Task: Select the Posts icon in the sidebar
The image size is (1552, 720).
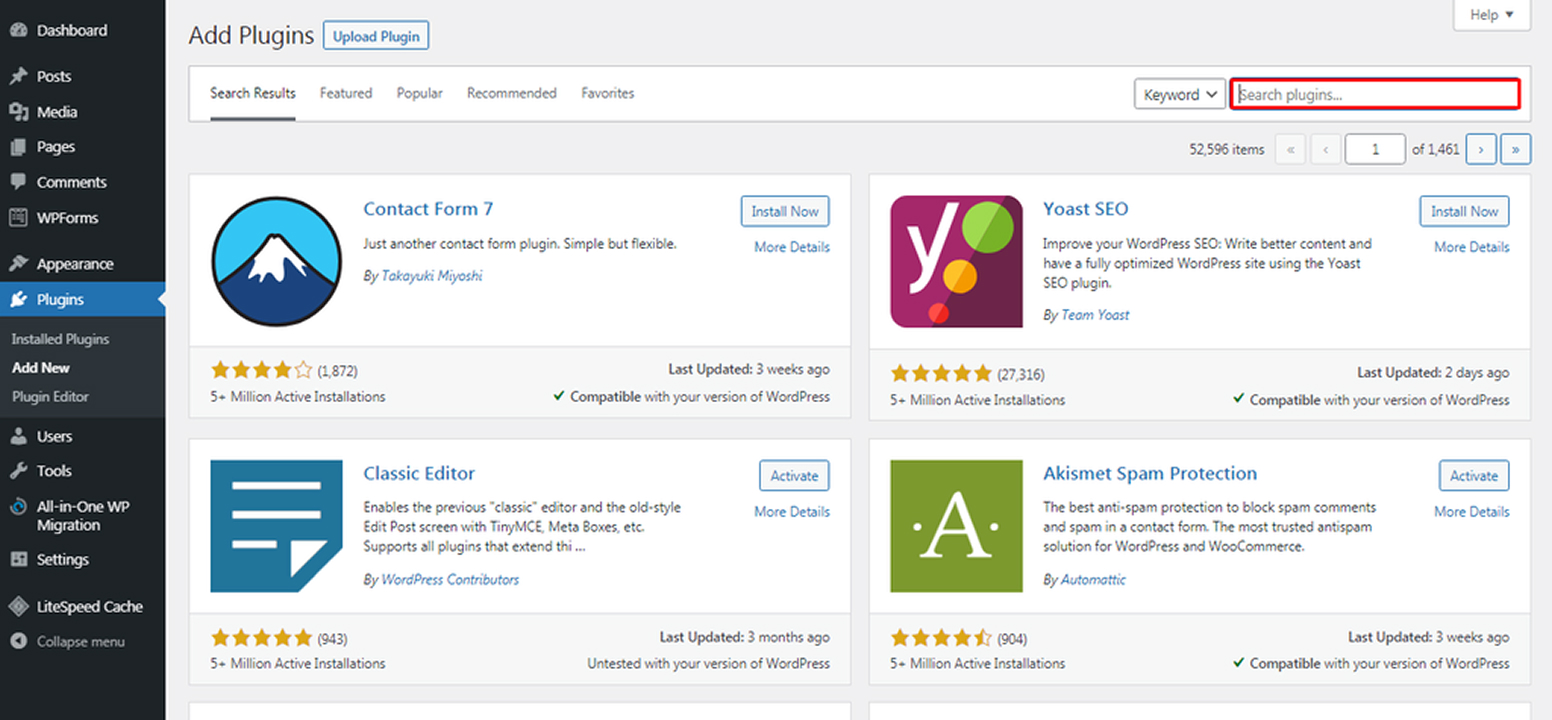Action: 20,75
